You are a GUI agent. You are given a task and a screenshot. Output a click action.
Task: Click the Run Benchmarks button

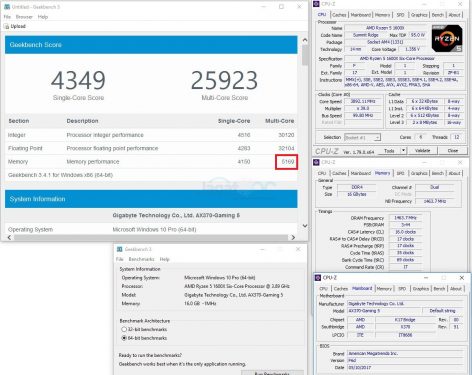tap(272, 373)
